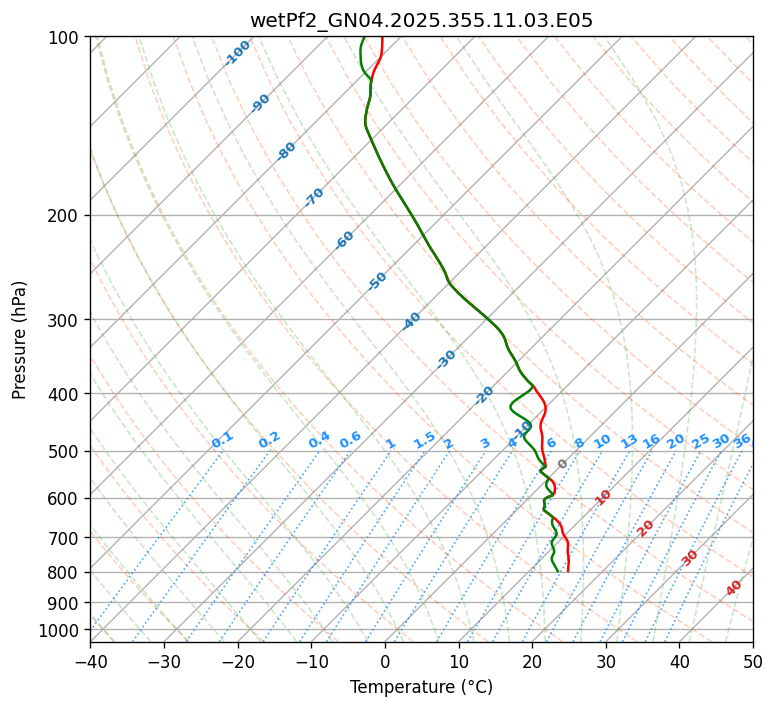The image size is (775, 708).
Task: Select the 1000 pressure axis tick label
Action: (61, 630)
